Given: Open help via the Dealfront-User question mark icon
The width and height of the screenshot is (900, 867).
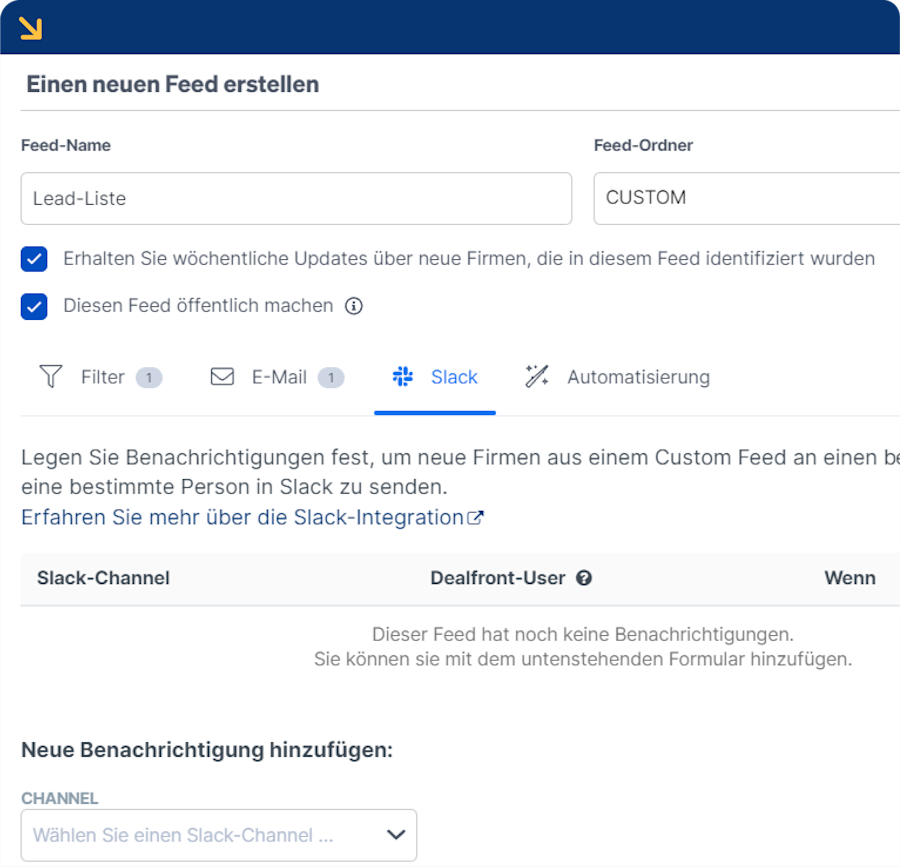Looking at the screenshot, I should click(584, 578).
